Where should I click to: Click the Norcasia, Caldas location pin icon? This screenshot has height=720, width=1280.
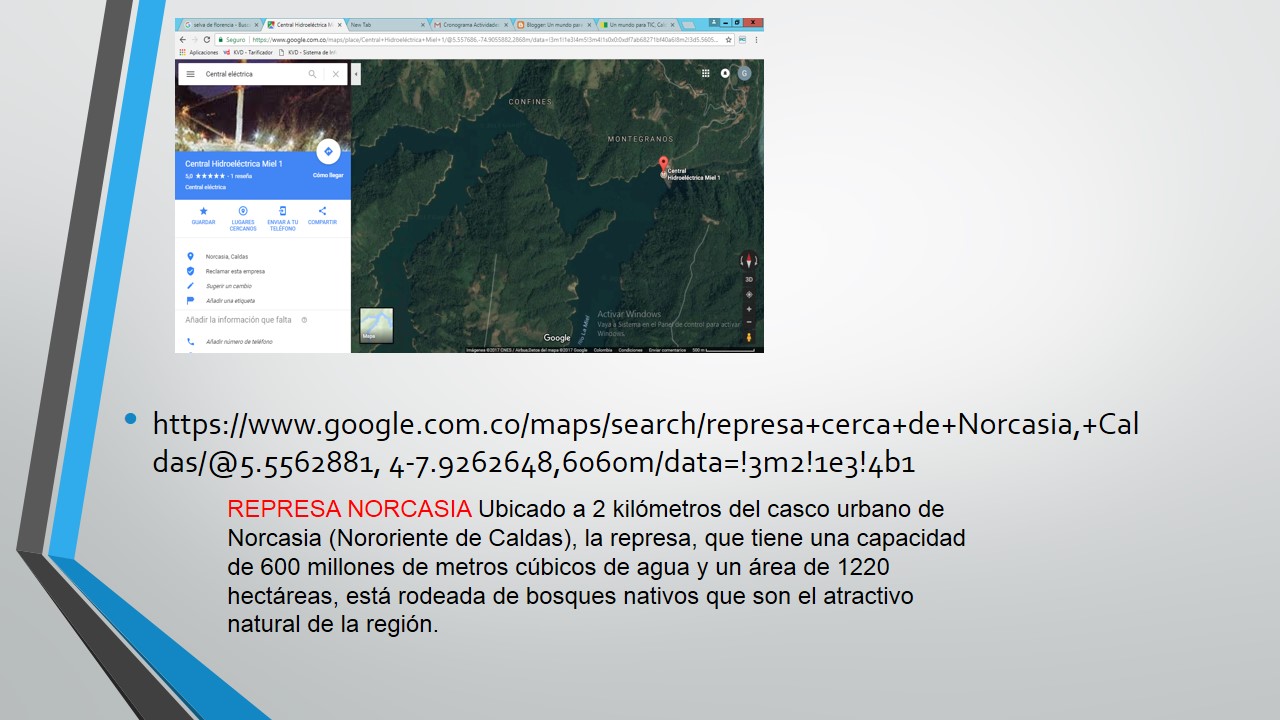point(190,256)
